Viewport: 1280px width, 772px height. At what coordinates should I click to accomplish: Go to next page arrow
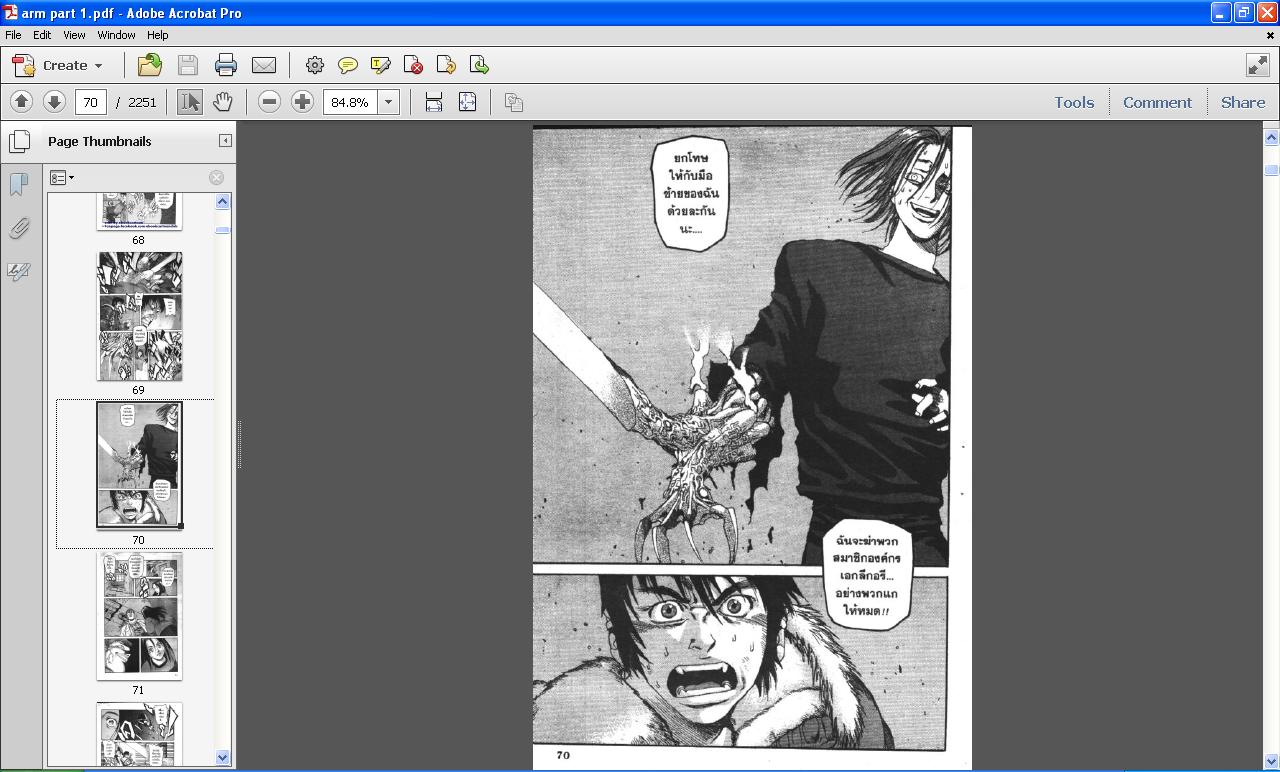click(54, 102)
